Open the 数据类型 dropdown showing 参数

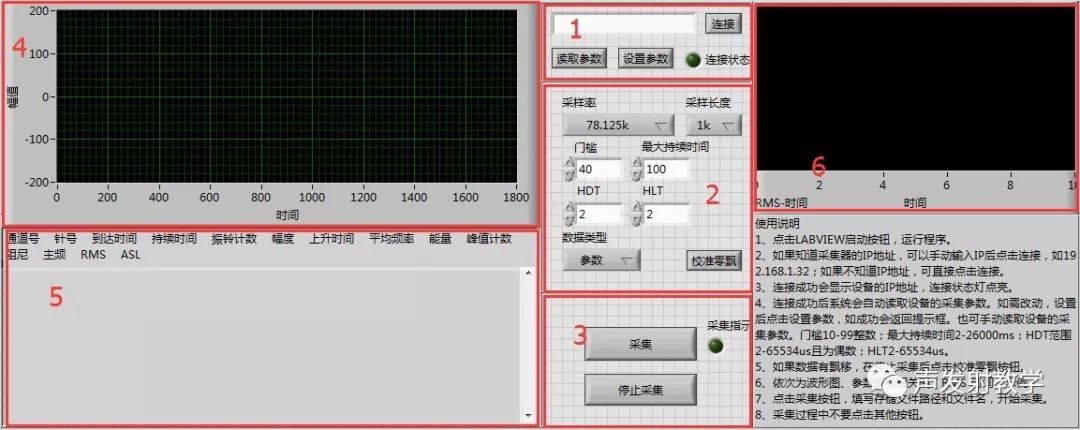pyautogui.click(x=601, y=260)
